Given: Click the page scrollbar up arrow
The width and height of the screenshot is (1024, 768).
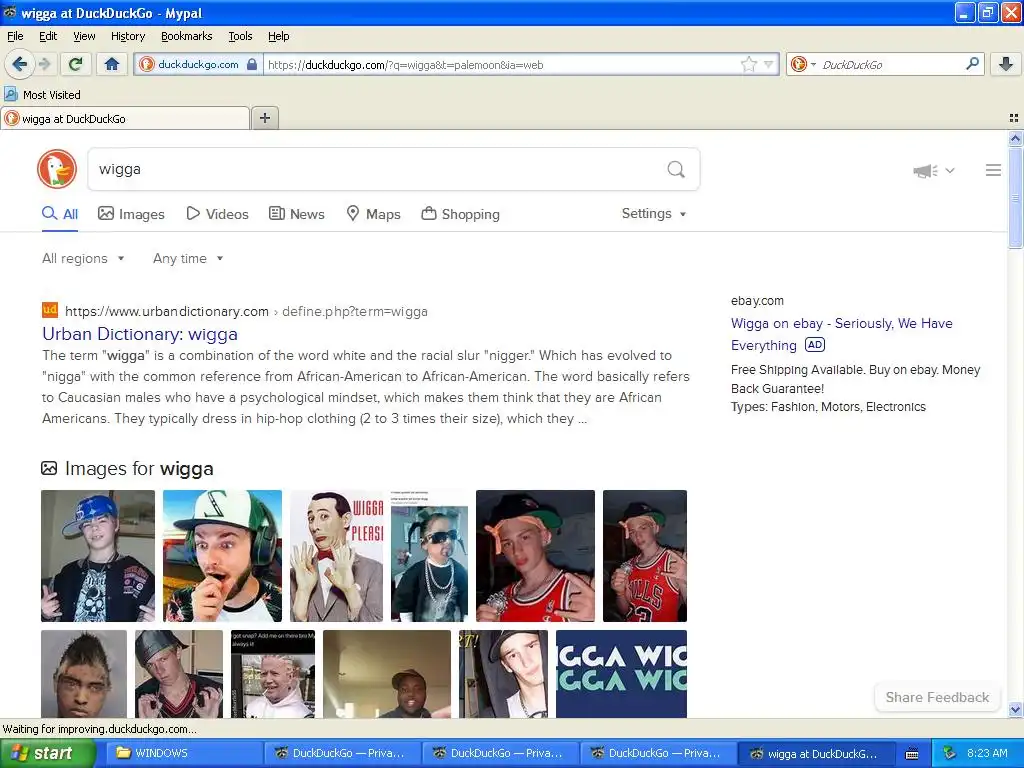Looking at the screenshot, I should 1015,138.
